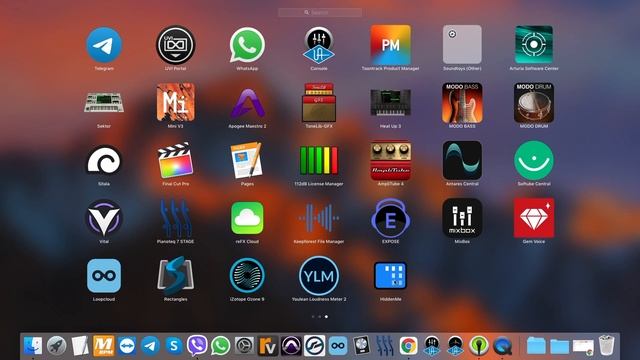Viewport: 640px width, 360px height.
Task: Open iZotope Ozone 9
Action: [247, 276]
